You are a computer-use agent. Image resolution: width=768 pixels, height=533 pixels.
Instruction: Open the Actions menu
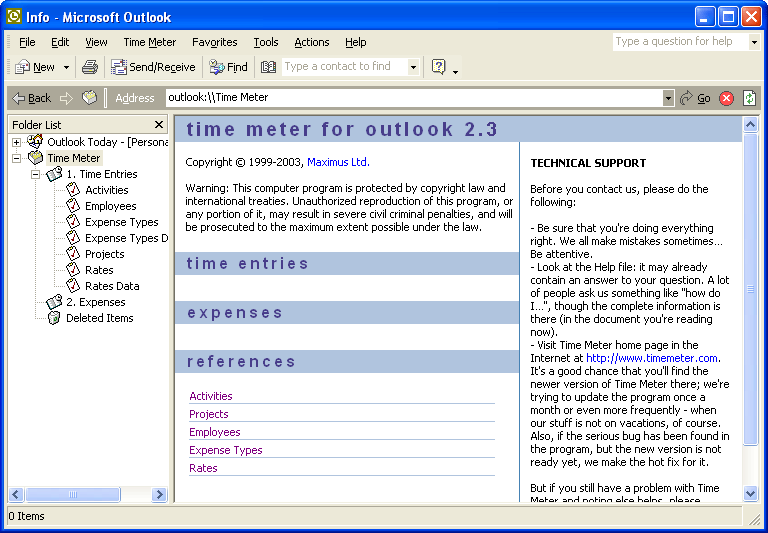tap(312, 42)
